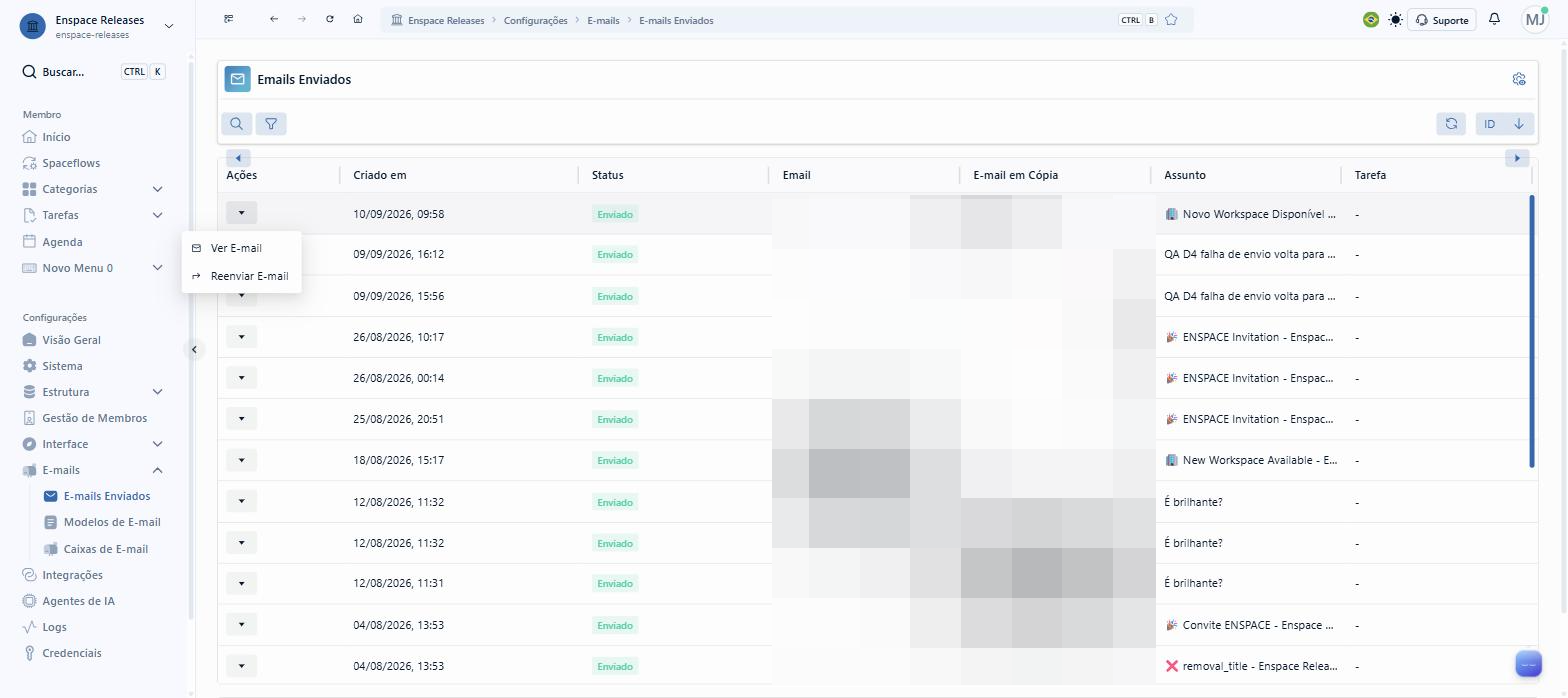Open the filter funnel icon

click(x=271, y=124)
